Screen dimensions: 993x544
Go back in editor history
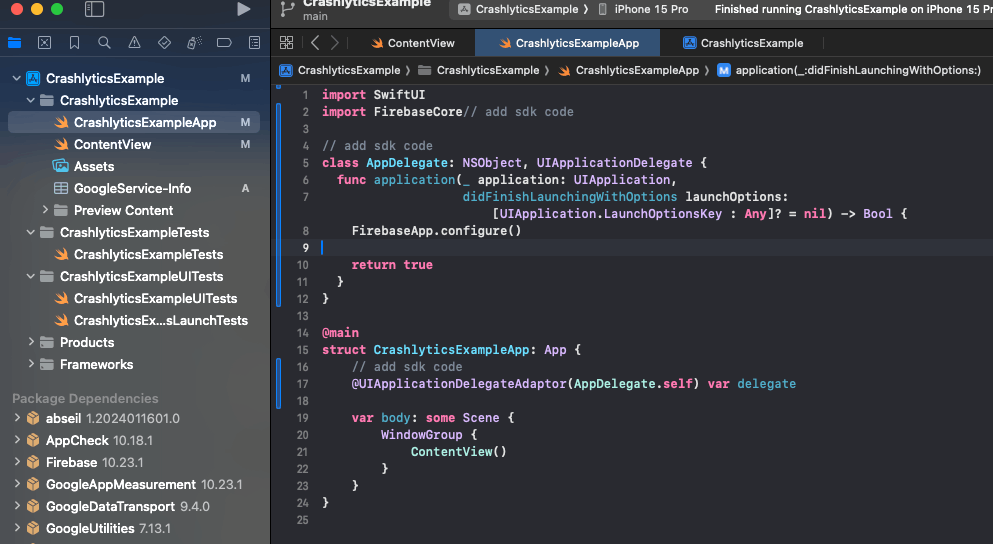315,42
